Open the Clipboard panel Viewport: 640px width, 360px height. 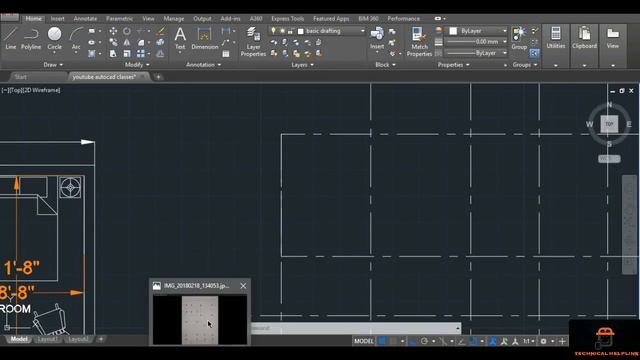pos(584,46)
